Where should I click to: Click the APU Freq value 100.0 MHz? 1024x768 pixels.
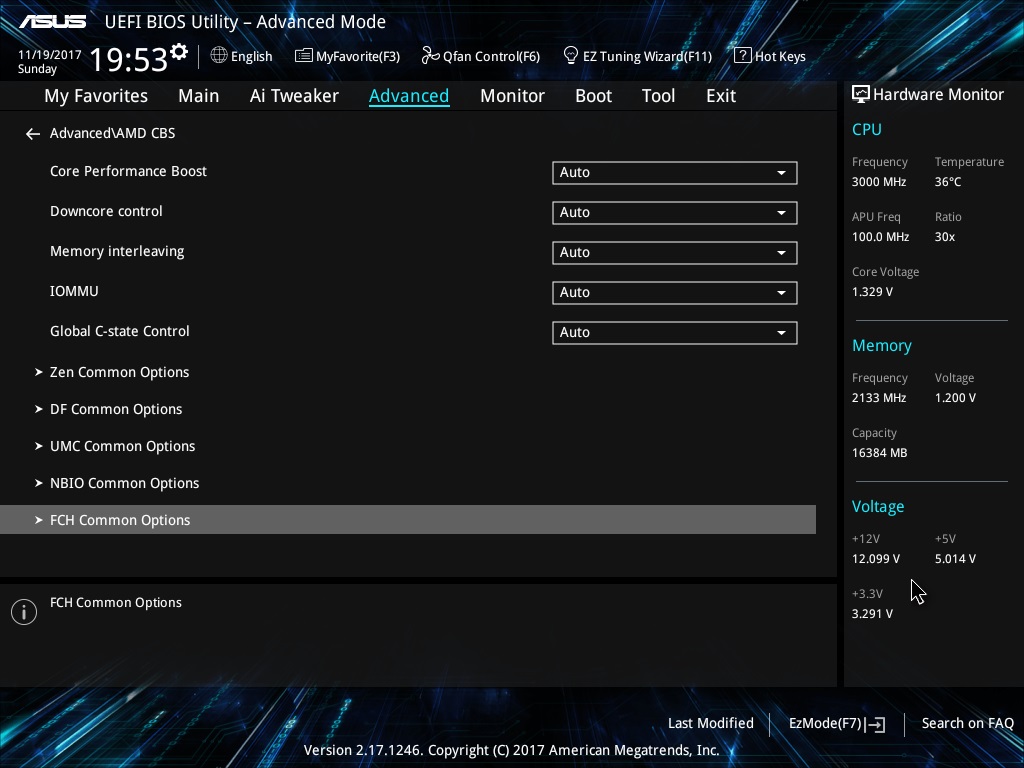point(880,237)
